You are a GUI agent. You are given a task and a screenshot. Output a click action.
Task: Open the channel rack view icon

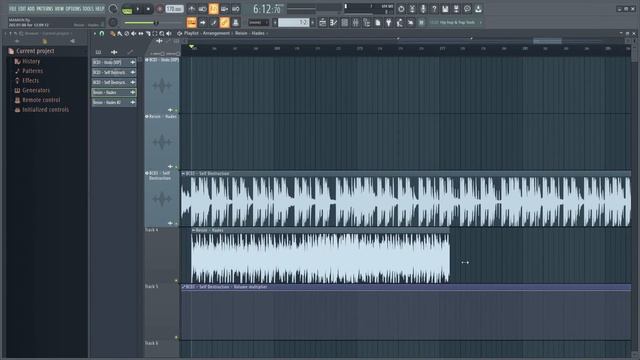coord(344,22)
